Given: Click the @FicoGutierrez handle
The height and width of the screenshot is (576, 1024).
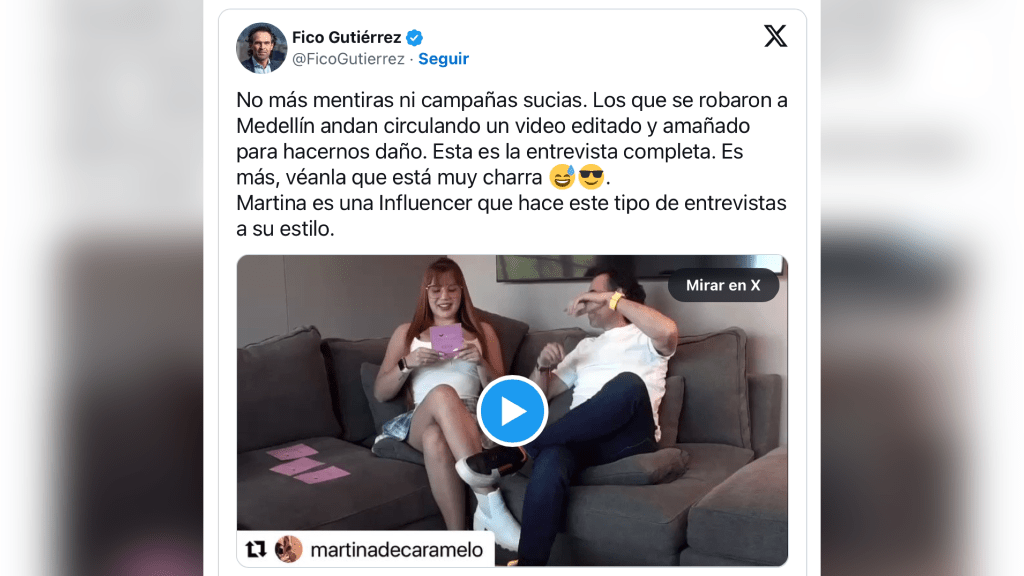Looking at the screenshot, I should 348,59.
